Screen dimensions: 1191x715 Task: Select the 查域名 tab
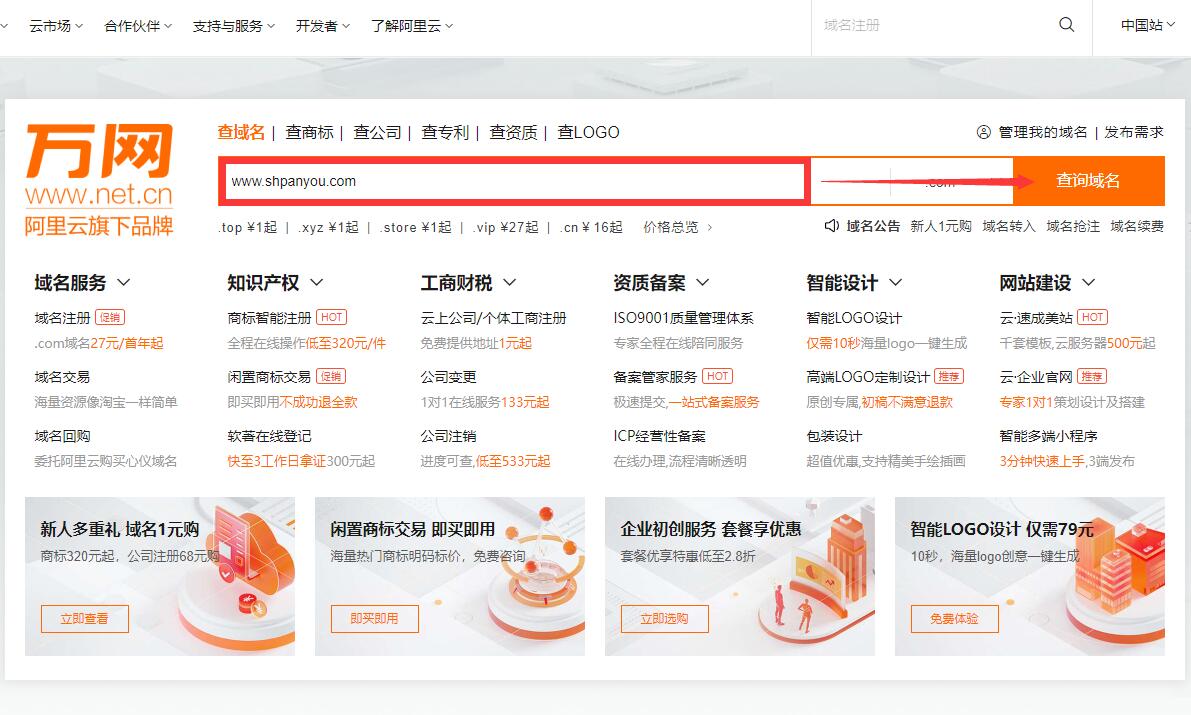click(x=241, y=132)
